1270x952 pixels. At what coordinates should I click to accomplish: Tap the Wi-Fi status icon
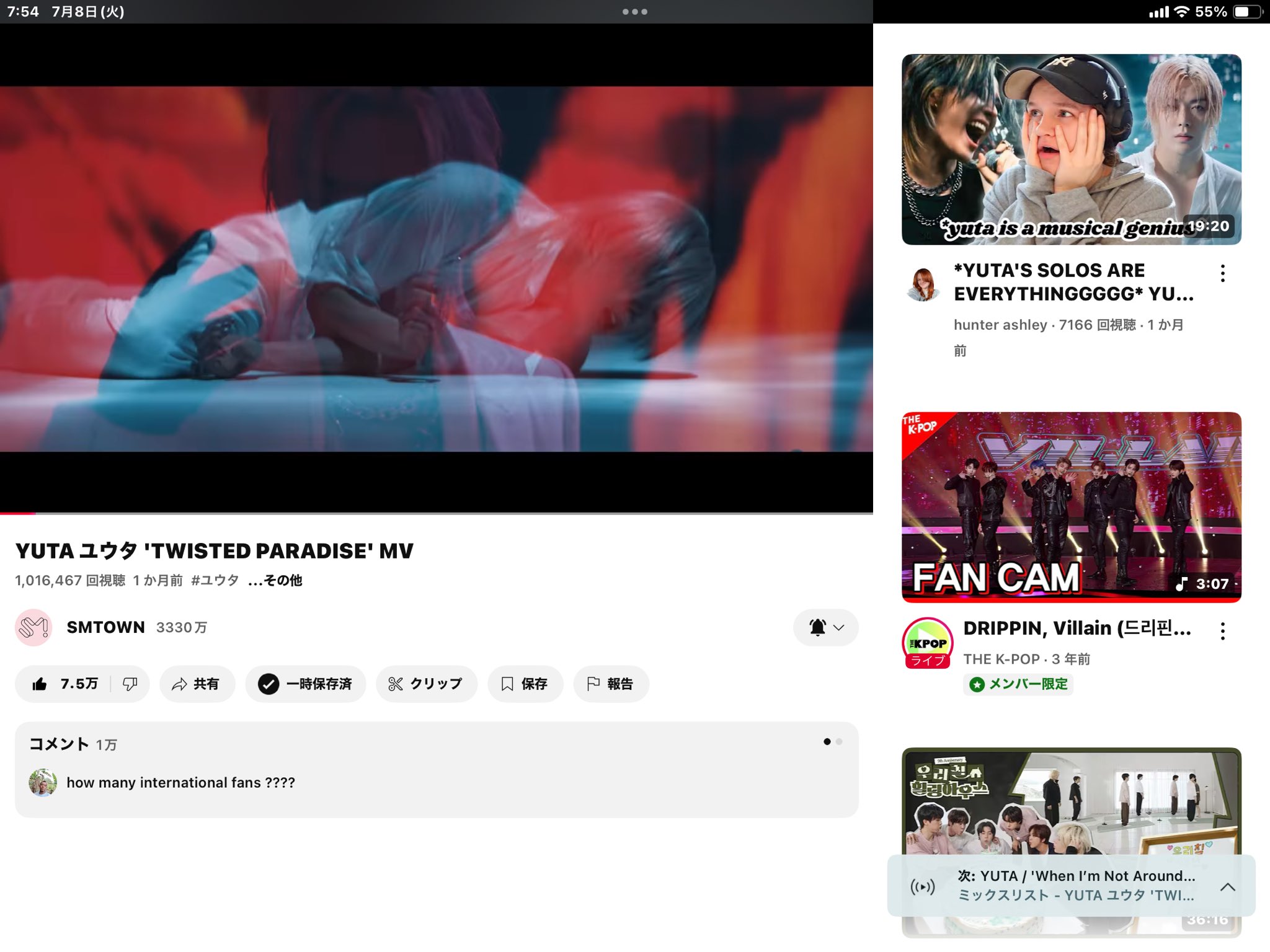pos(1182,12)
